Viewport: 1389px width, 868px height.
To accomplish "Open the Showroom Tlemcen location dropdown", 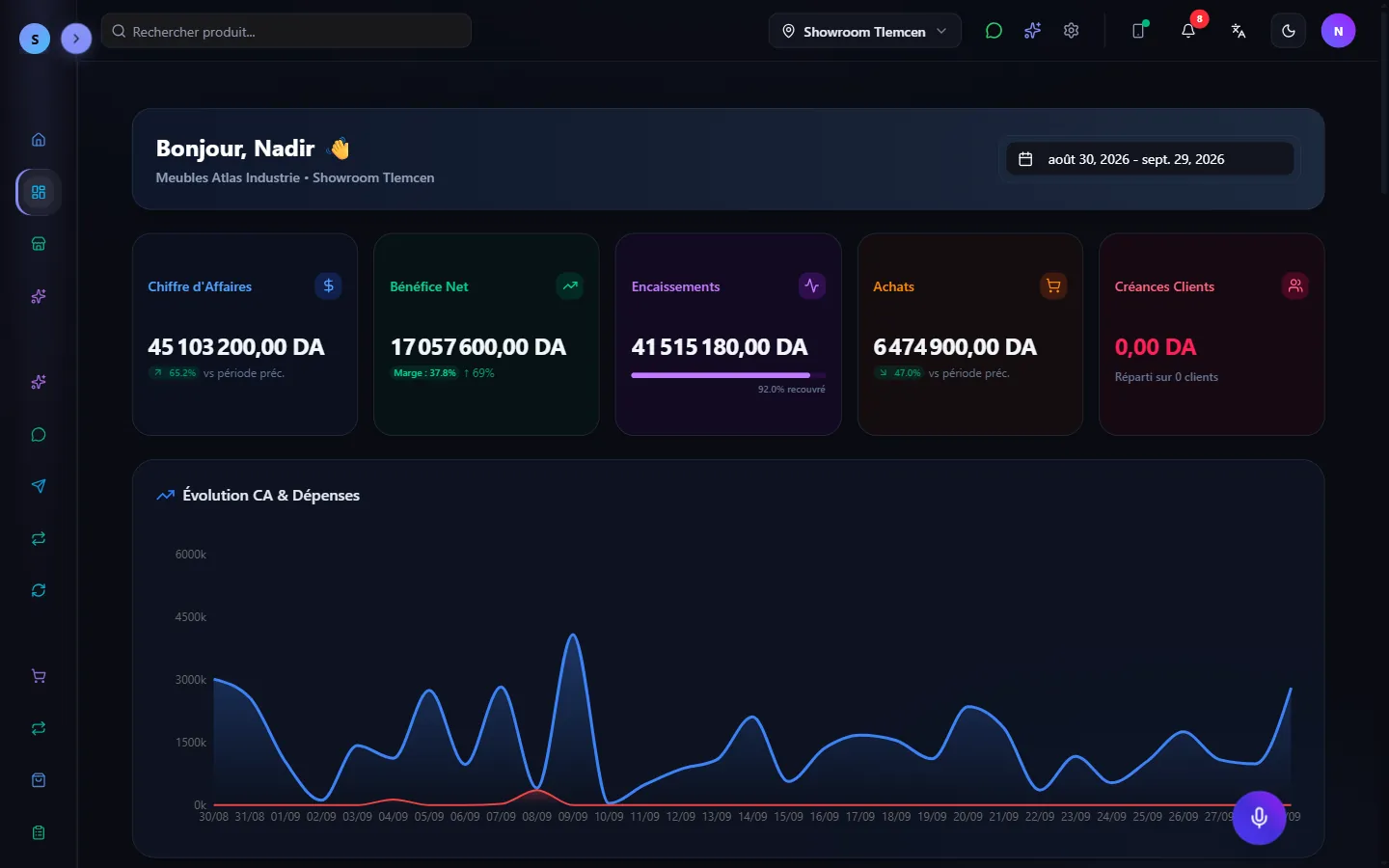I will coord(865,31).
